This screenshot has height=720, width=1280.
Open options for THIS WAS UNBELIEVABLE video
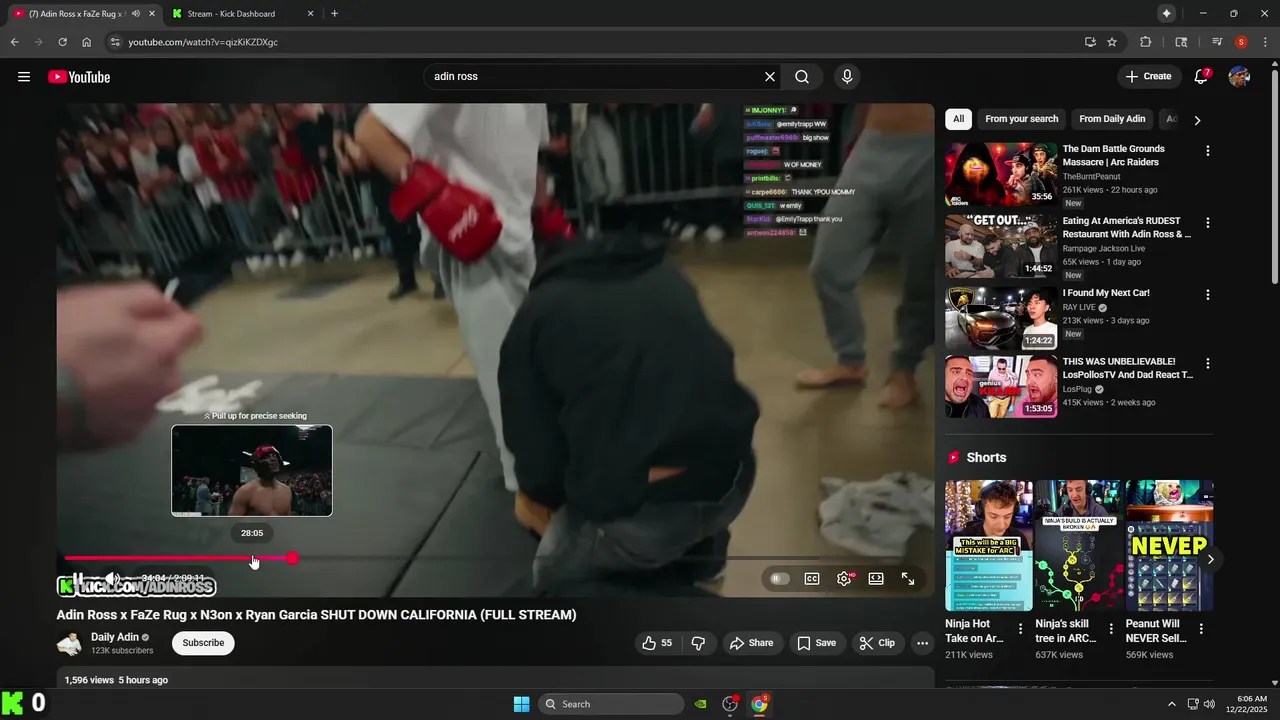1207,364
